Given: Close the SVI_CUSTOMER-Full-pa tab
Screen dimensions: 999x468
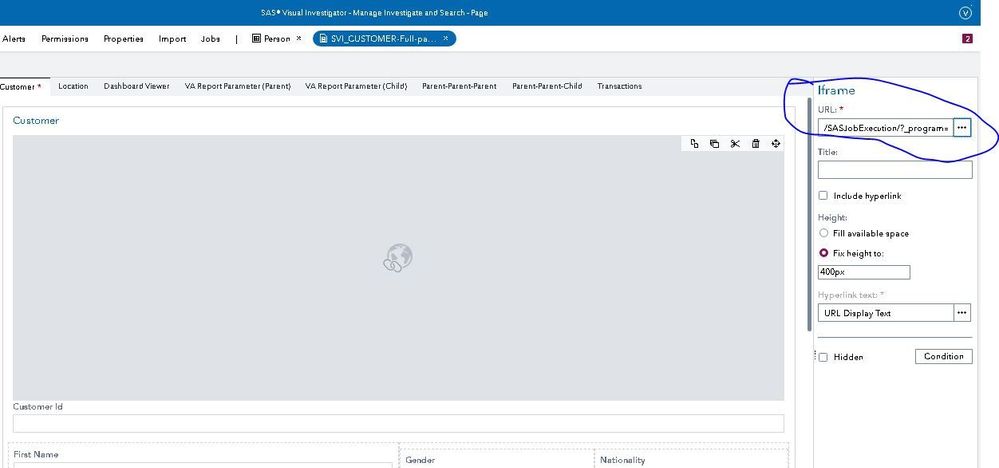Looking at the screenshot, I should [445, 39].
